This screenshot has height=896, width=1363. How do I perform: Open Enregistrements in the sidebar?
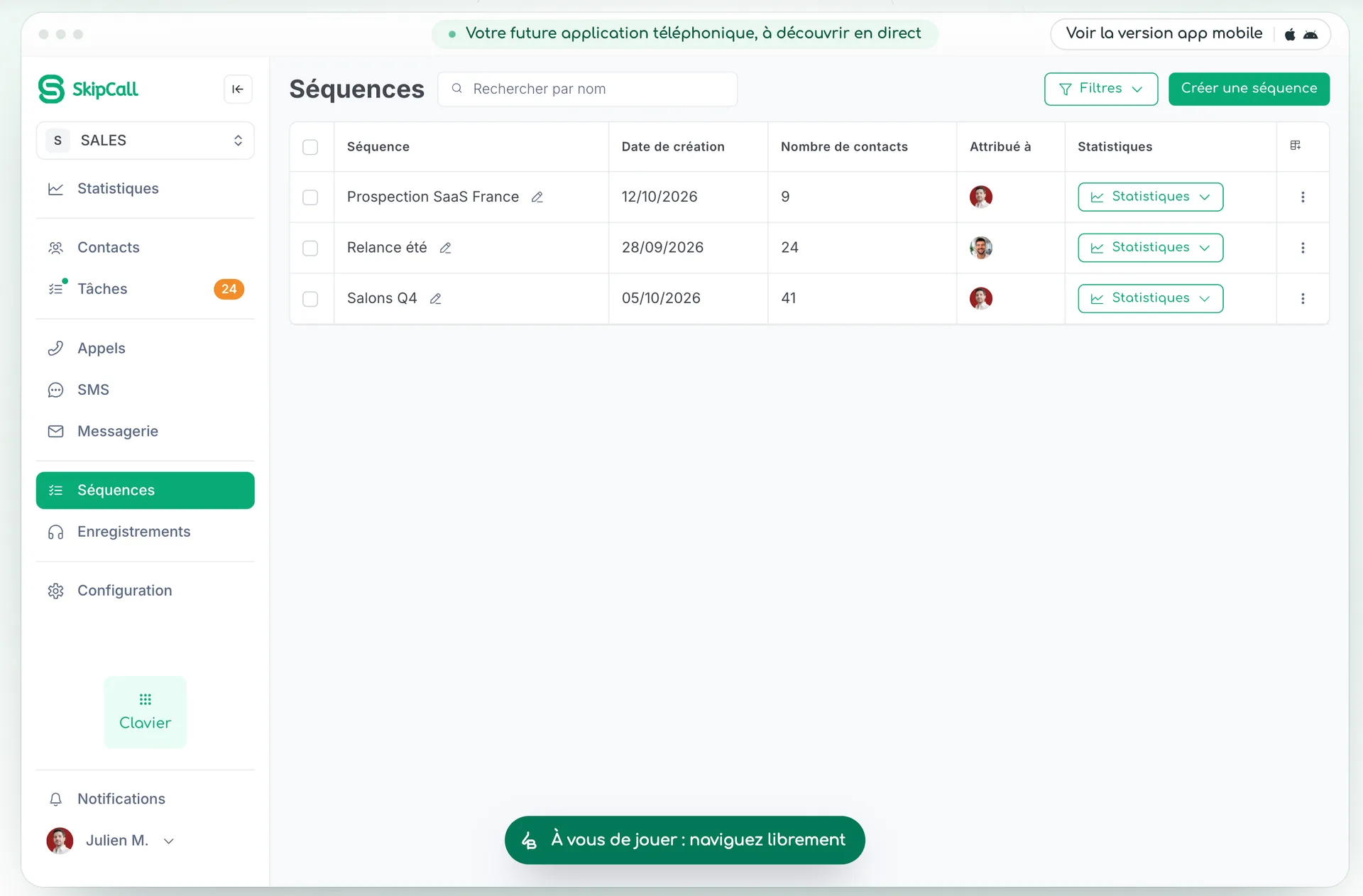145,532
